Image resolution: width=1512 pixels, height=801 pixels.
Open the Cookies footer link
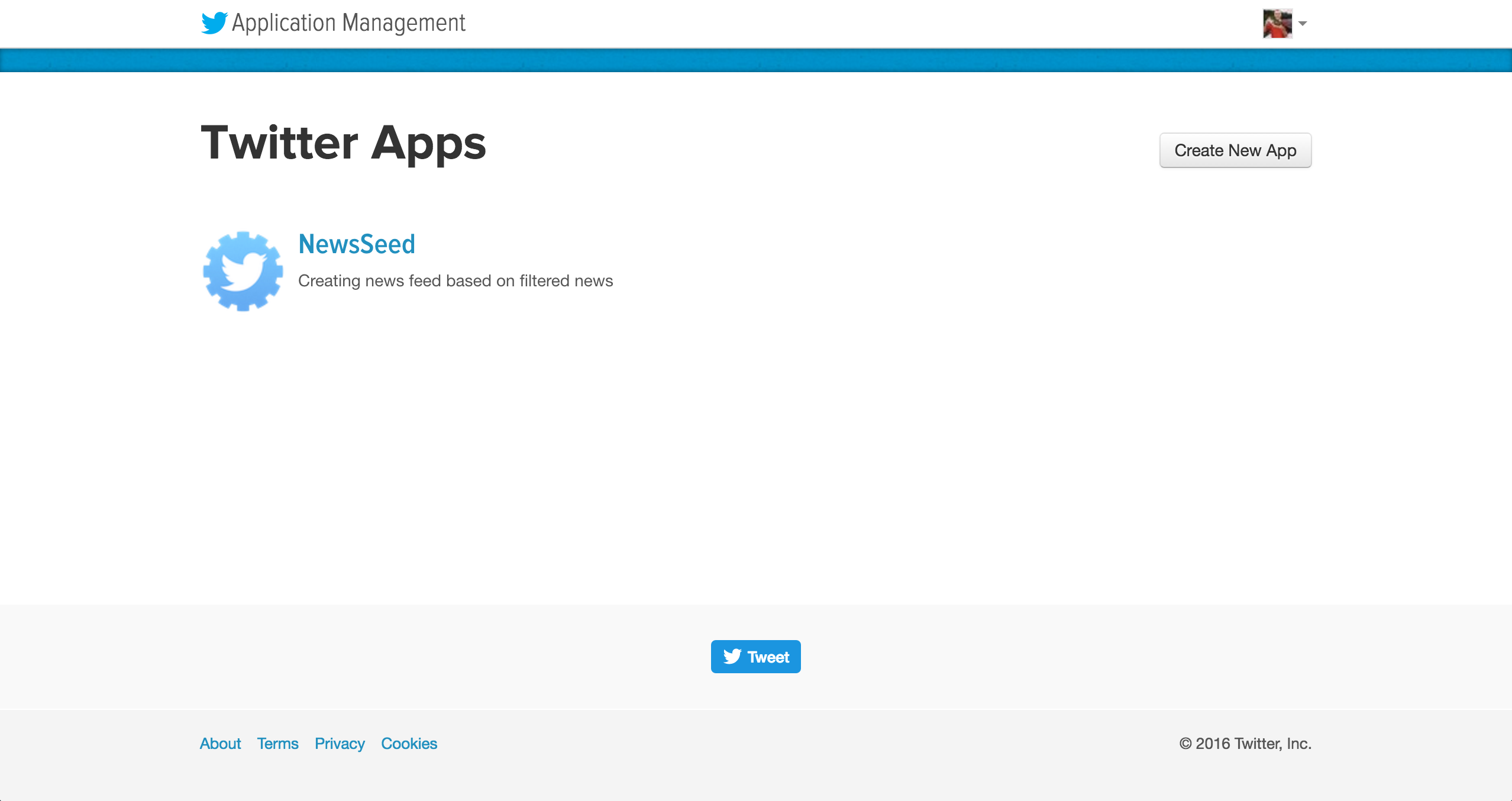[x=409, y=744]
